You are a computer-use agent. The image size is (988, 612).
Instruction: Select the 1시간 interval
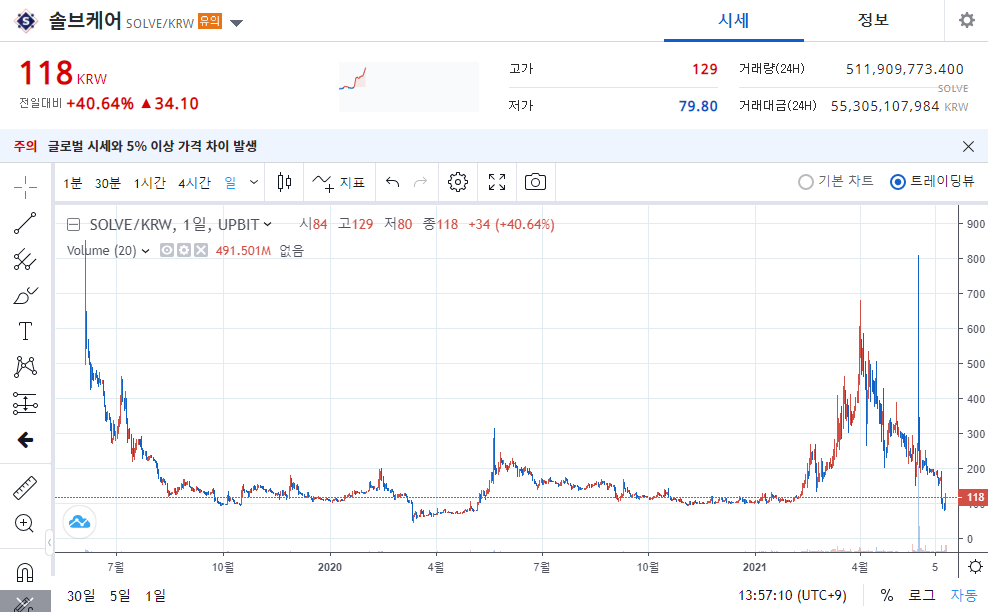coord(149,183)
